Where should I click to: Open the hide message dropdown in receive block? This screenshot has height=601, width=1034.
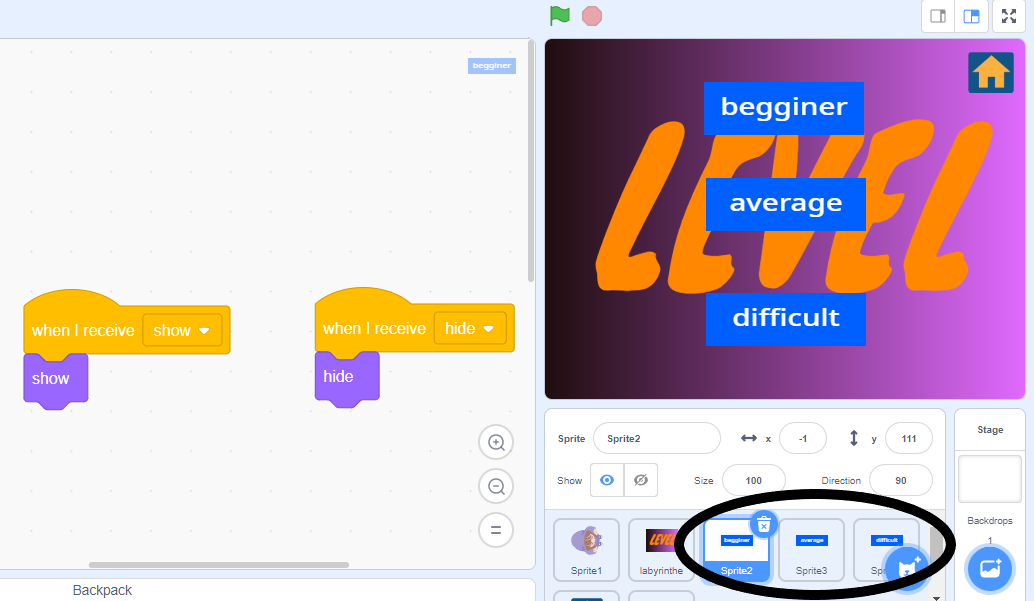pyautogui.click(x=470, y=328)
